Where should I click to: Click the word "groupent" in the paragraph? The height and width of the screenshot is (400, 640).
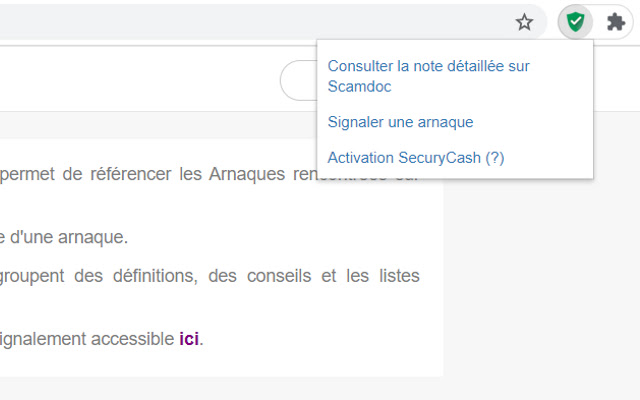34,276
